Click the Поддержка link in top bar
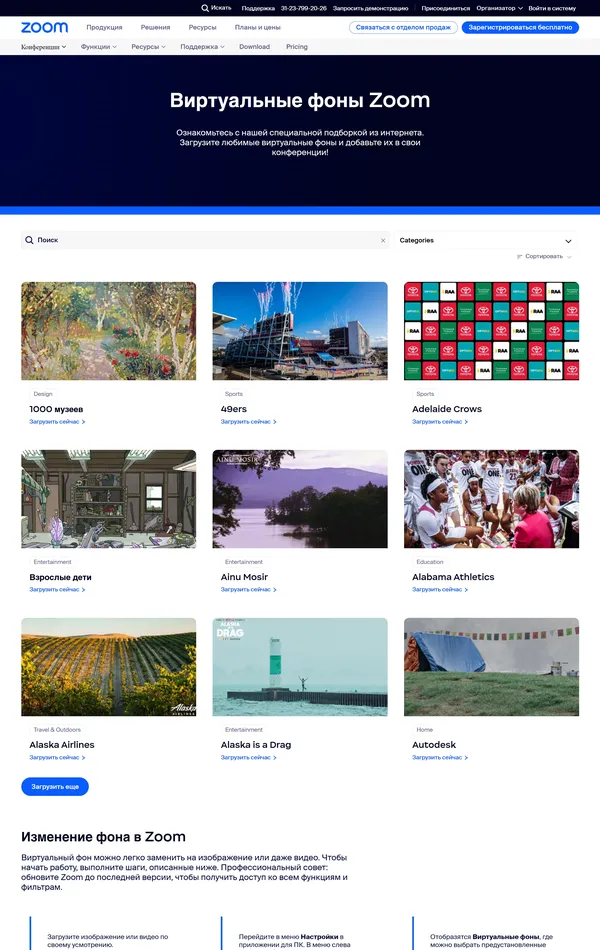 (x=258, y=8)
